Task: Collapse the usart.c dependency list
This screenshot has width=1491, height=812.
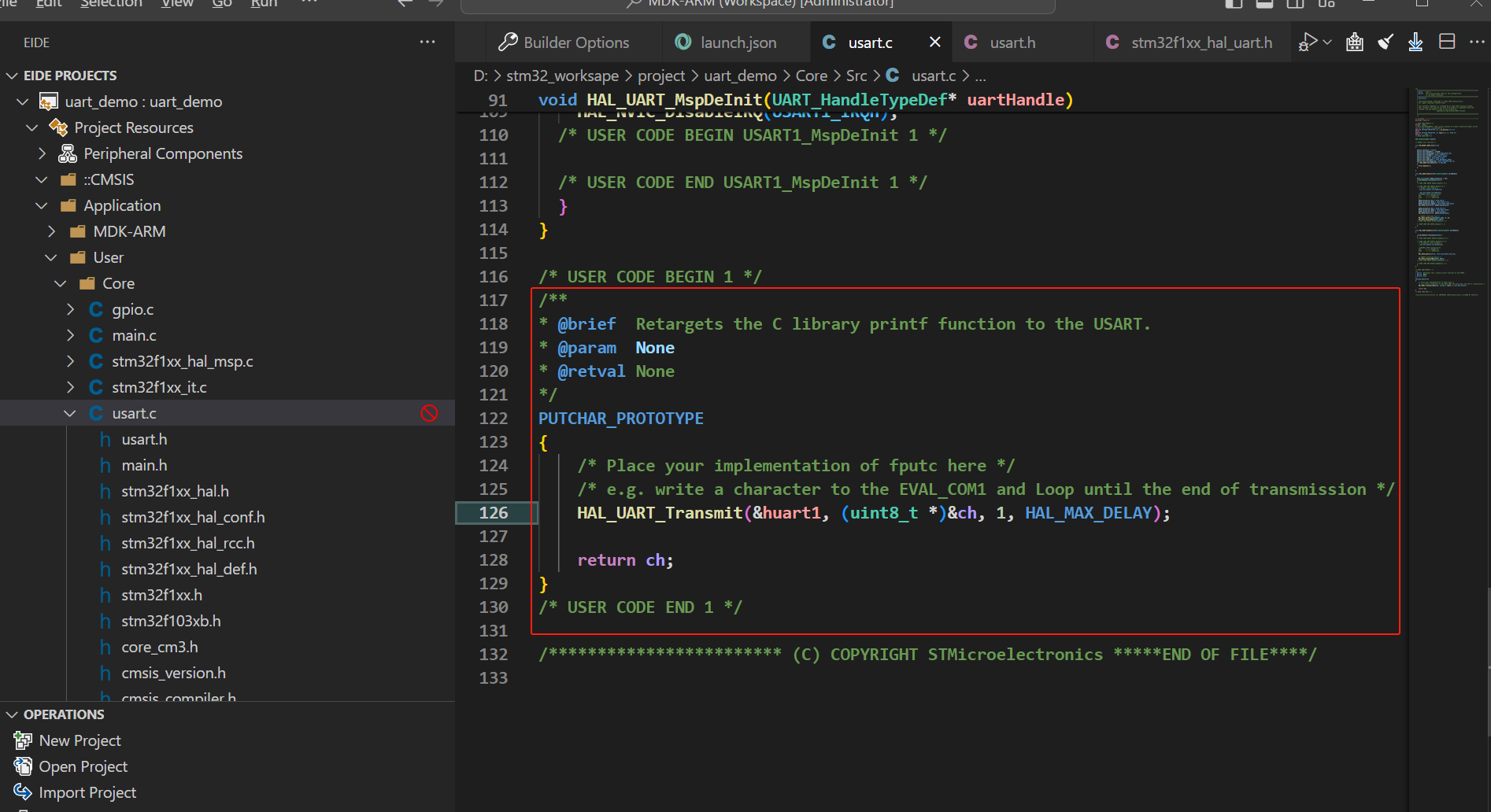Action: click(70, 413)
